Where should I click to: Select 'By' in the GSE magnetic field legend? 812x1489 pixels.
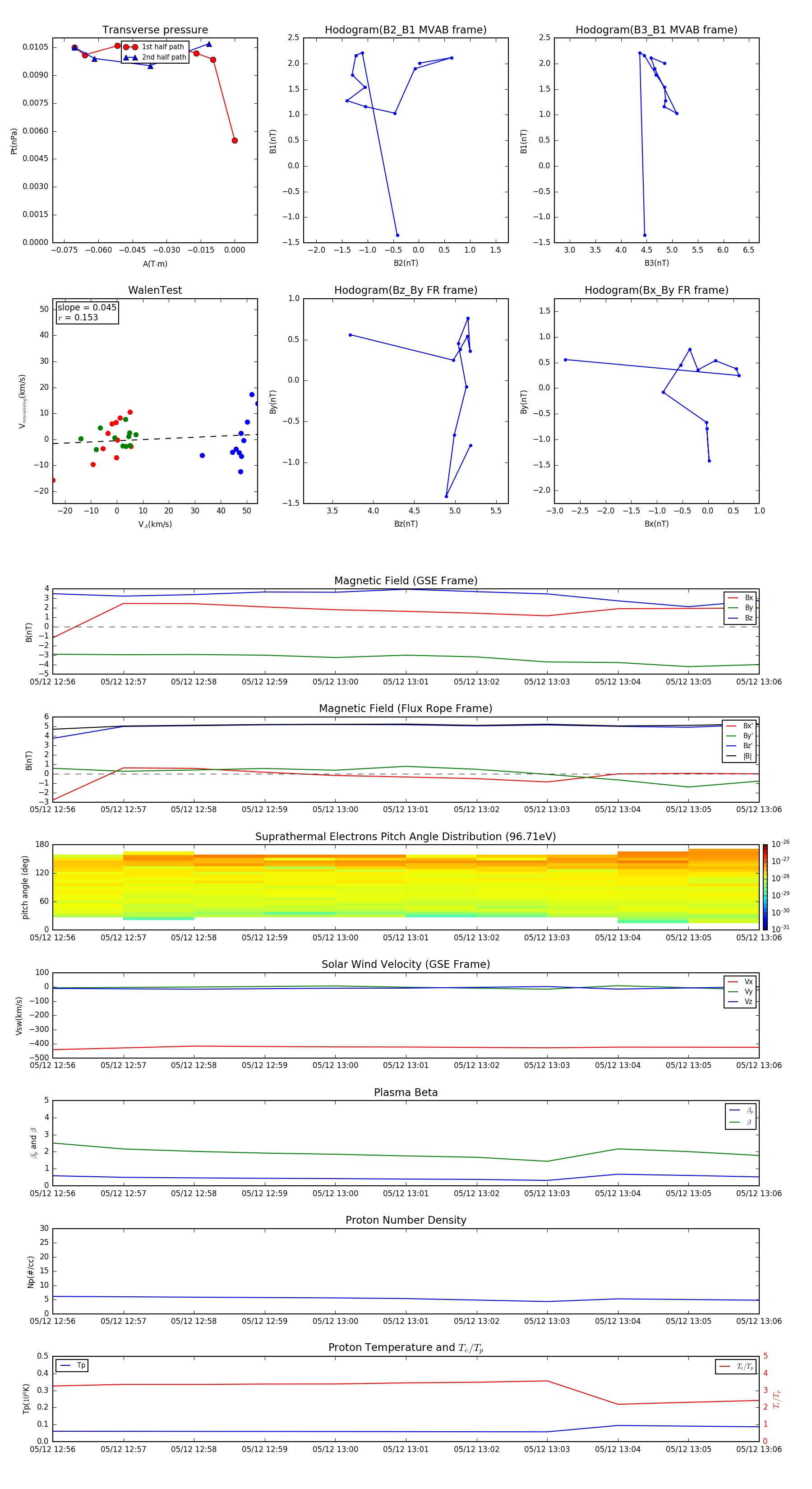pos(740,607)
